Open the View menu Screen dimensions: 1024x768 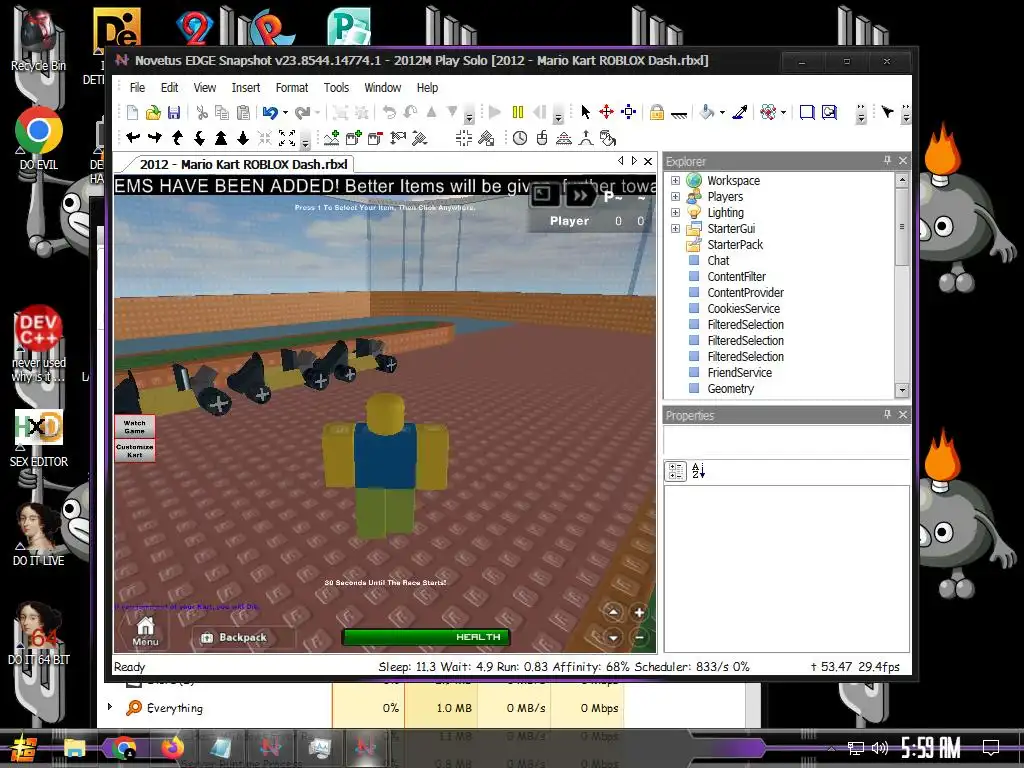204,88
